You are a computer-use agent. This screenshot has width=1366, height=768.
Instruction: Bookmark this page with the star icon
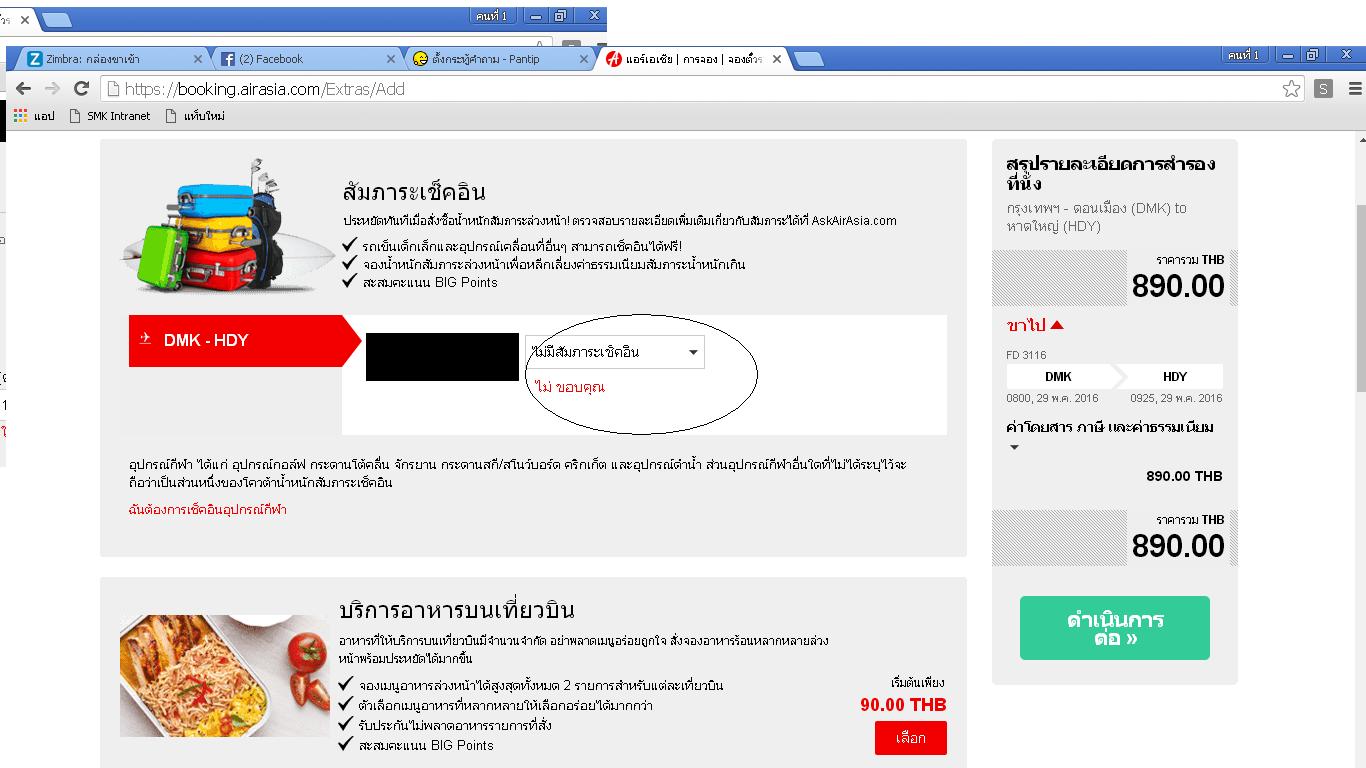(x=1291, y=89)
